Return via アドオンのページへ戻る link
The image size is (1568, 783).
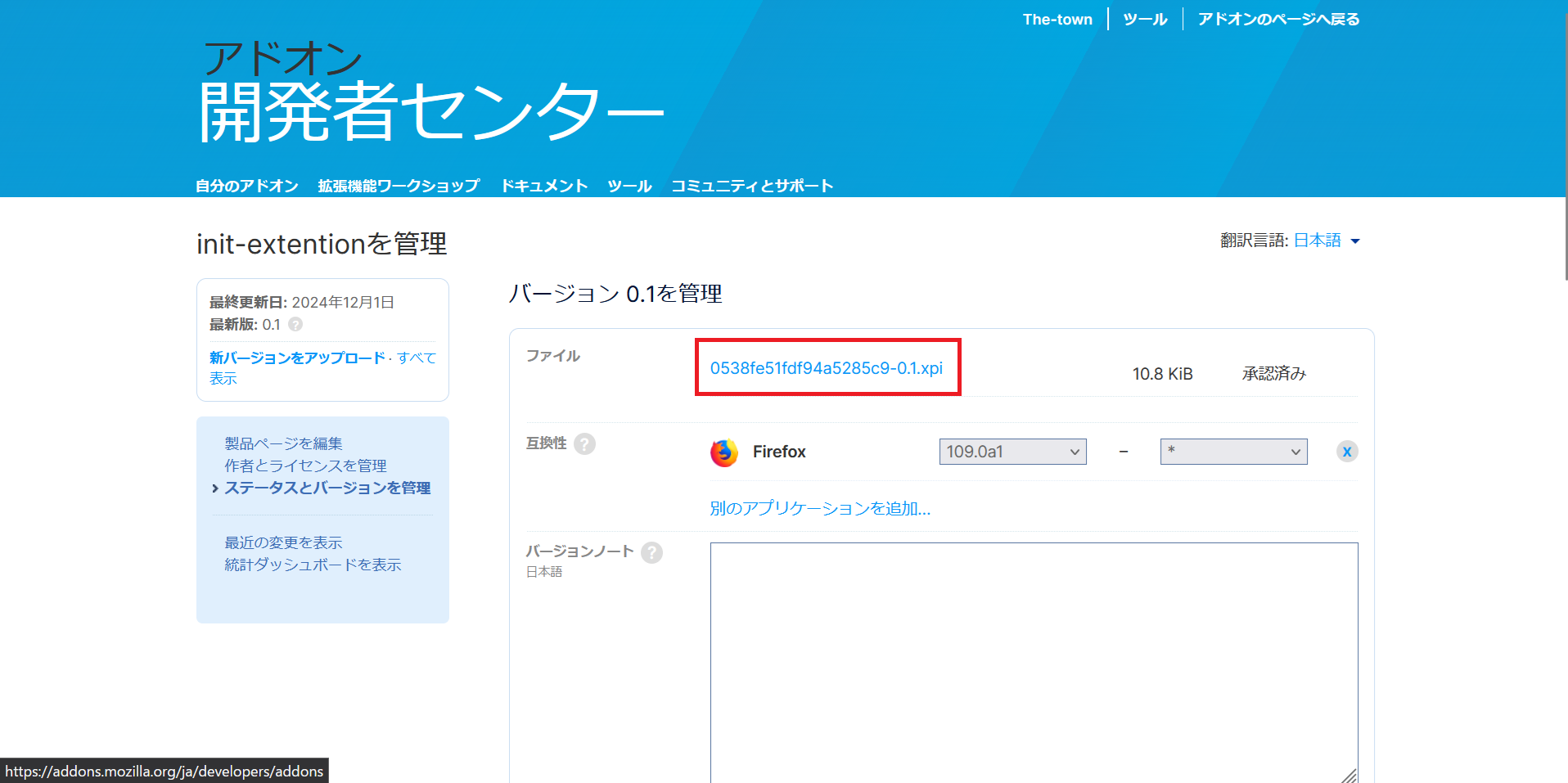[x=1278, y=19]
